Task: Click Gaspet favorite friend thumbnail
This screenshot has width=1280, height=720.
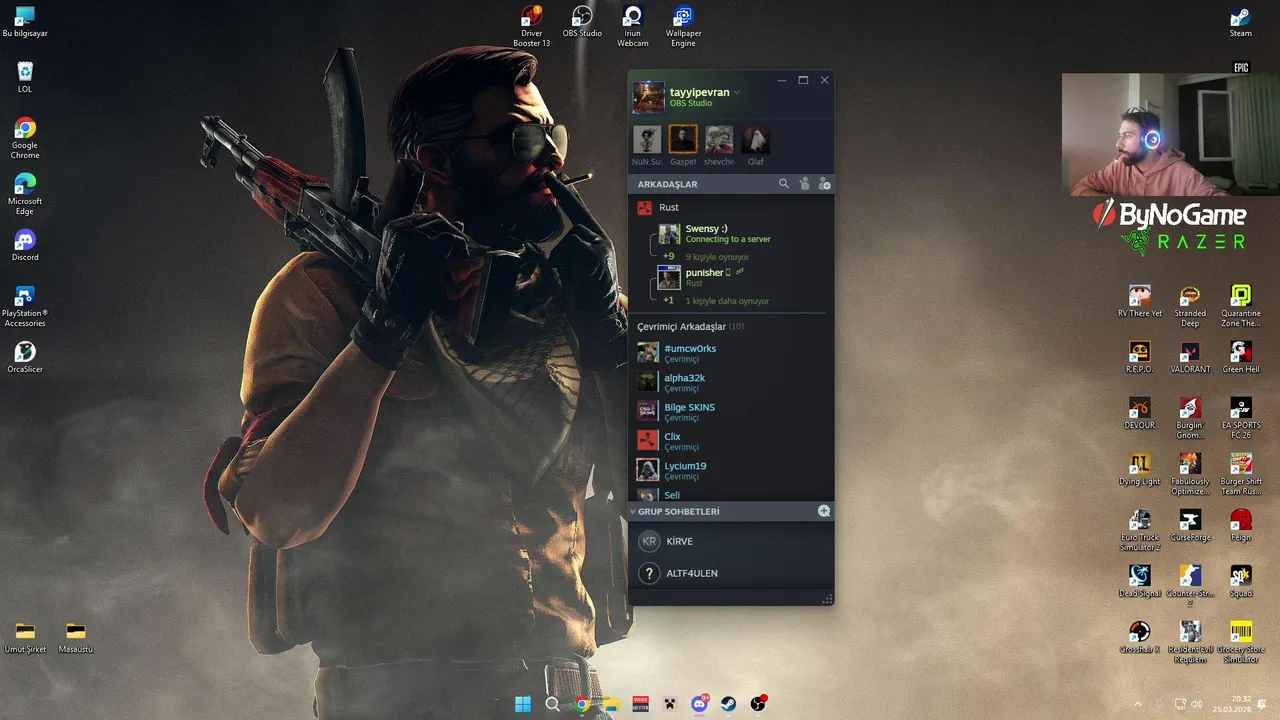Action: coord(683,139)
